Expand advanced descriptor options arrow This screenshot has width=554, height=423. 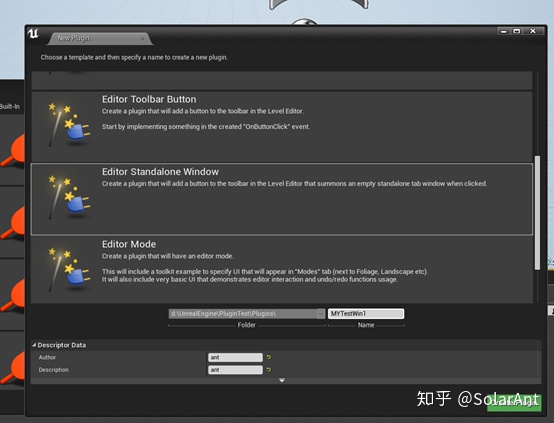[x=282, y=380]
